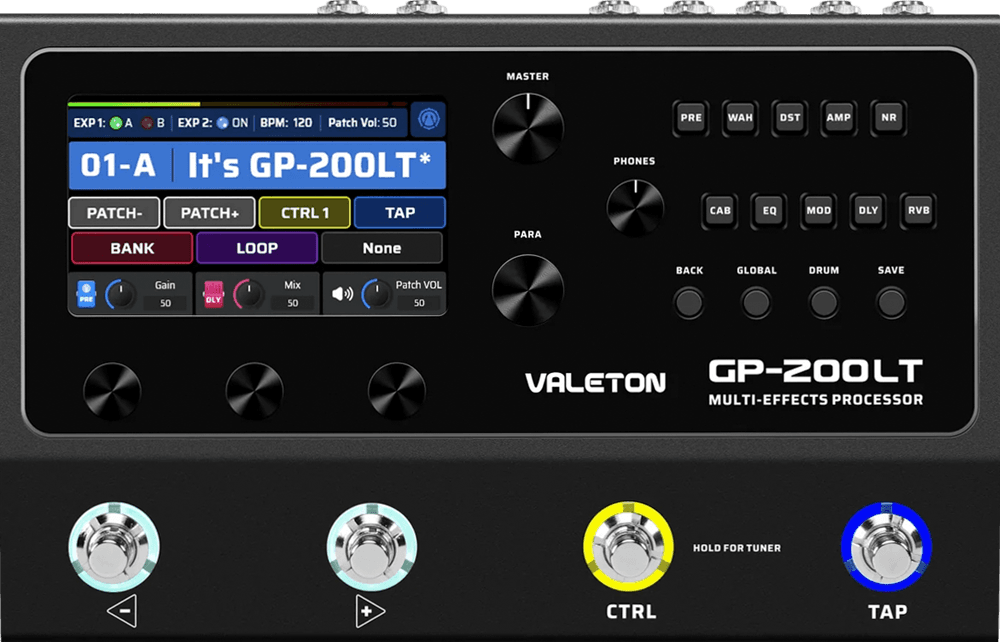The height and width of the screenshot is (642, 1000).
Task: Tap the Patch Vol: 50 readout
Action: (x=362, y=122)
